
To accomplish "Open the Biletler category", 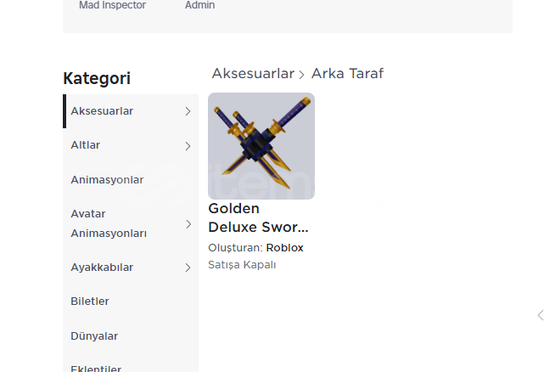I will click(x=131, y=301).
